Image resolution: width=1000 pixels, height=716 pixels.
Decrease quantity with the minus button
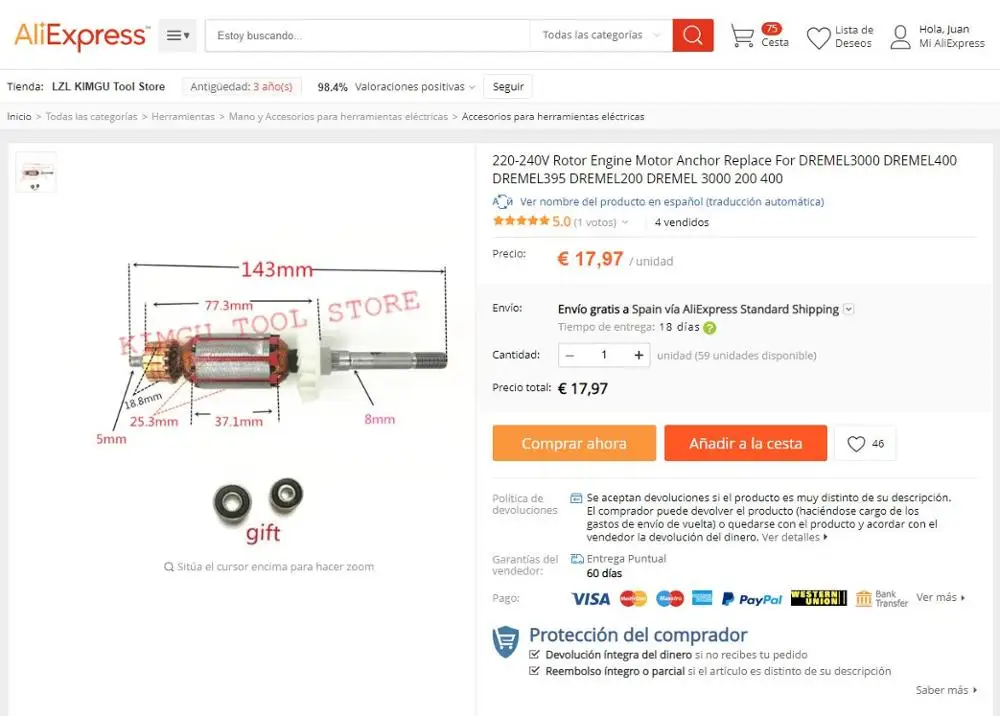(x=570, y=355)
